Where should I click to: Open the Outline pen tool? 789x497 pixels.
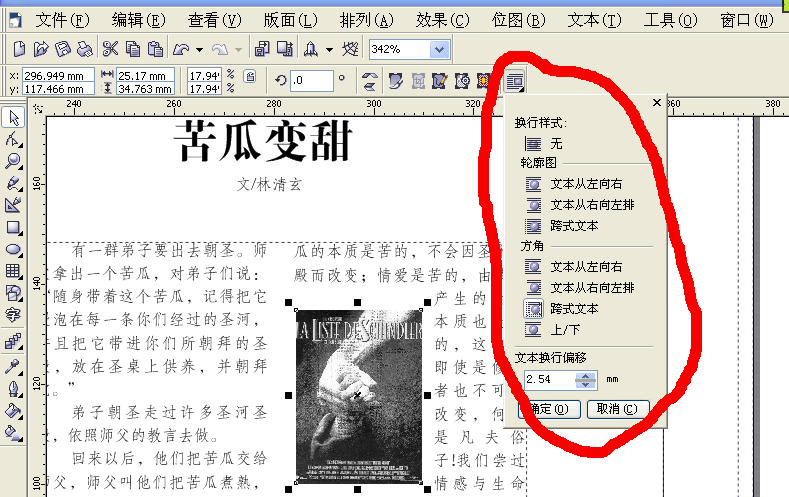[14, 389]
